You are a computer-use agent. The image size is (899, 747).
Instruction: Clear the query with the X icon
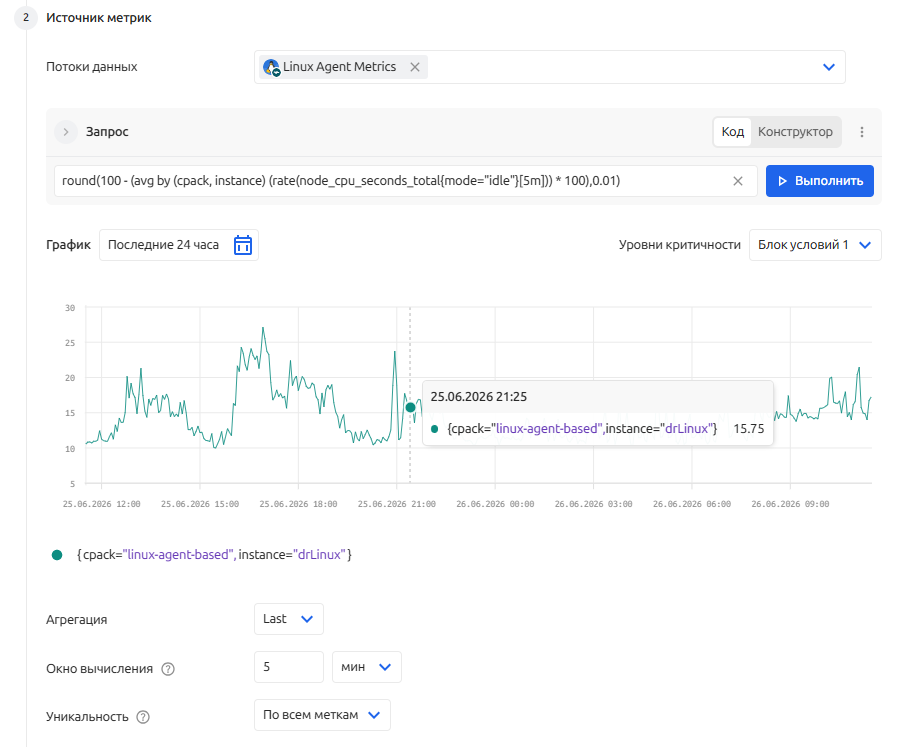738,181
